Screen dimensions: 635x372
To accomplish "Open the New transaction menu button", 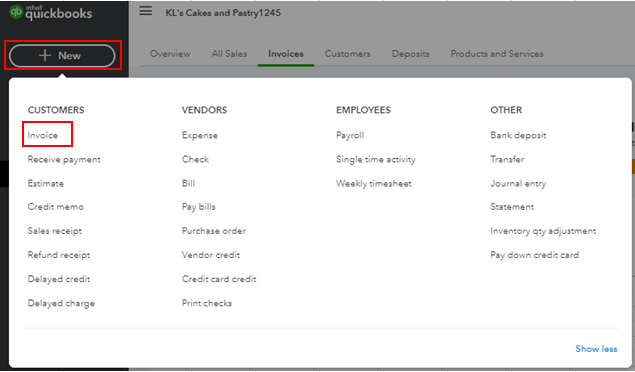I will click(x=62, y=55).
